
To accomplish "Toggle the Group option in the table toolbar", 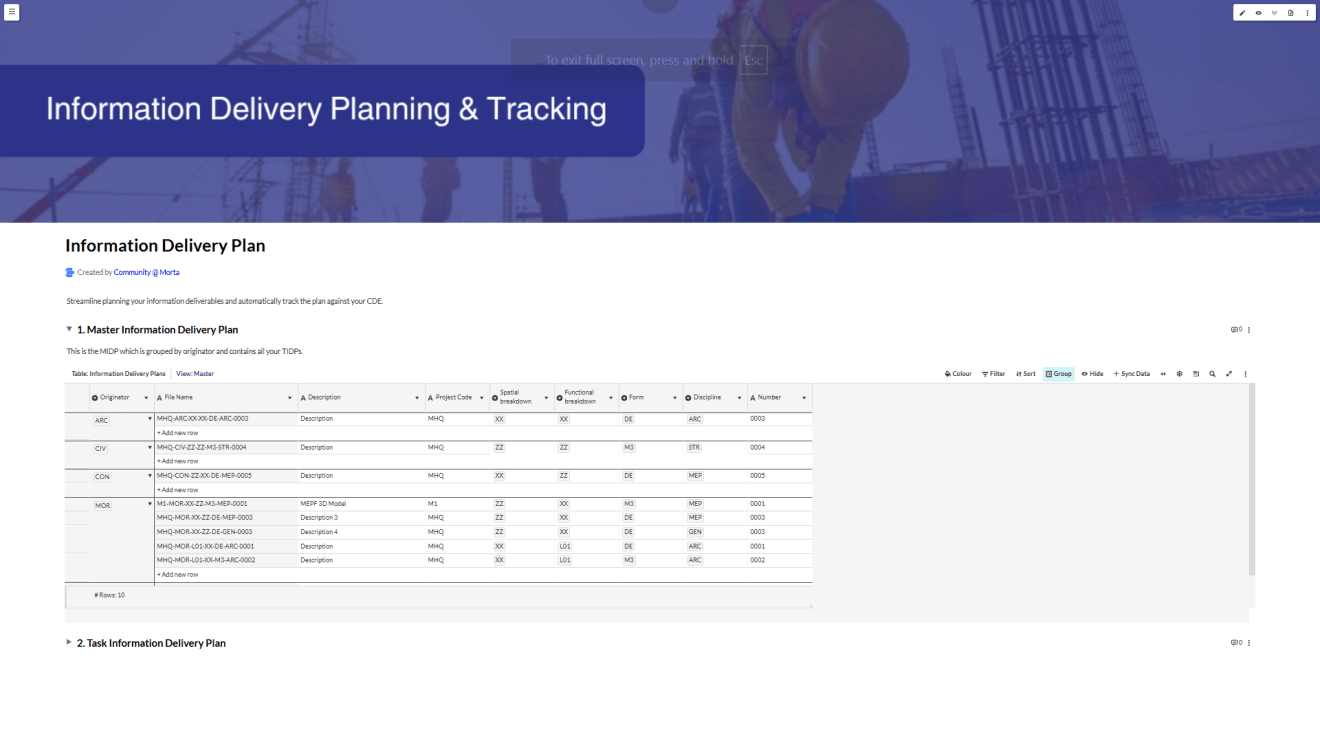I will [1058, 374].
